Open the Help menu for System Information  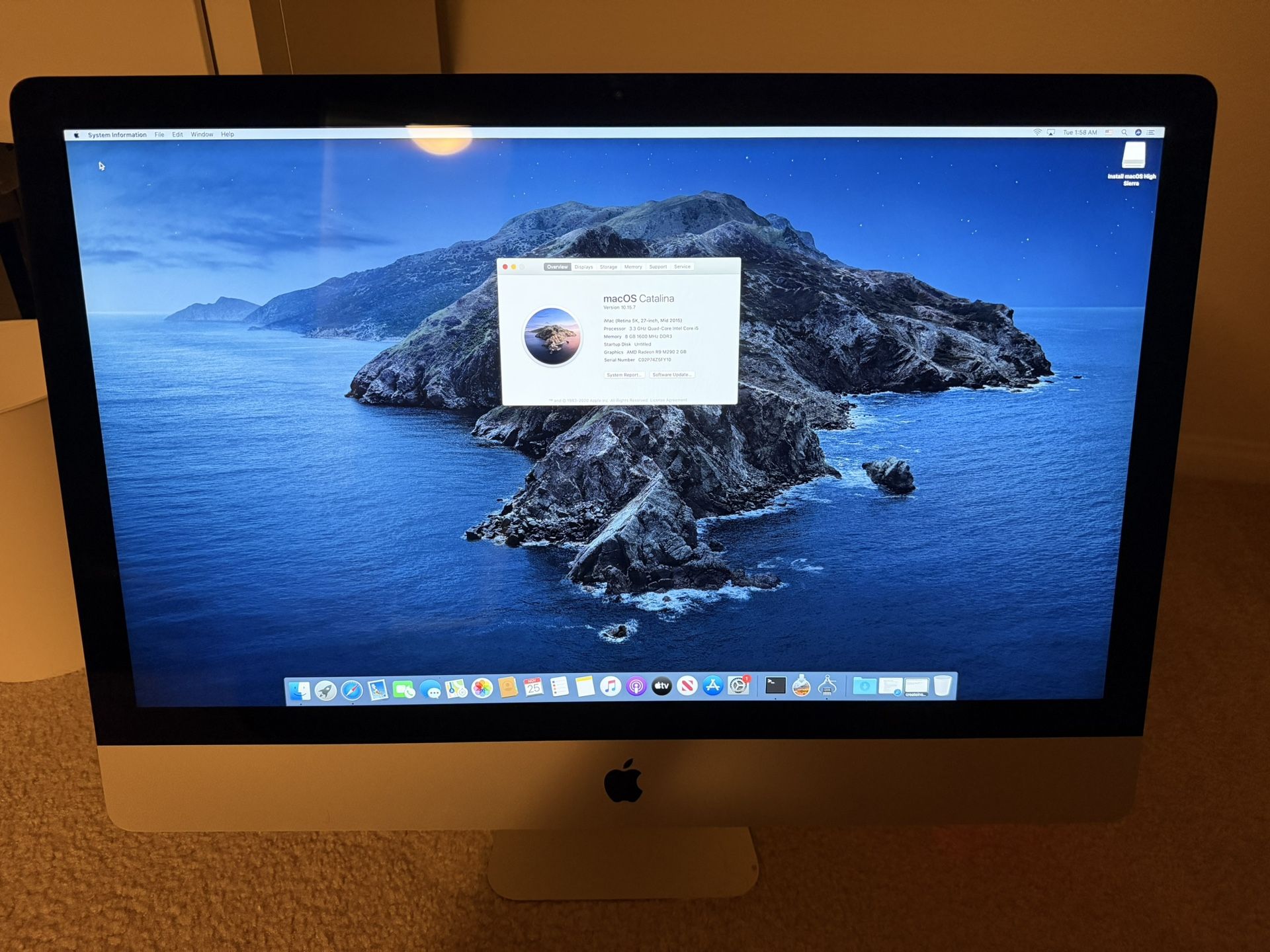[x=228, y=134]
